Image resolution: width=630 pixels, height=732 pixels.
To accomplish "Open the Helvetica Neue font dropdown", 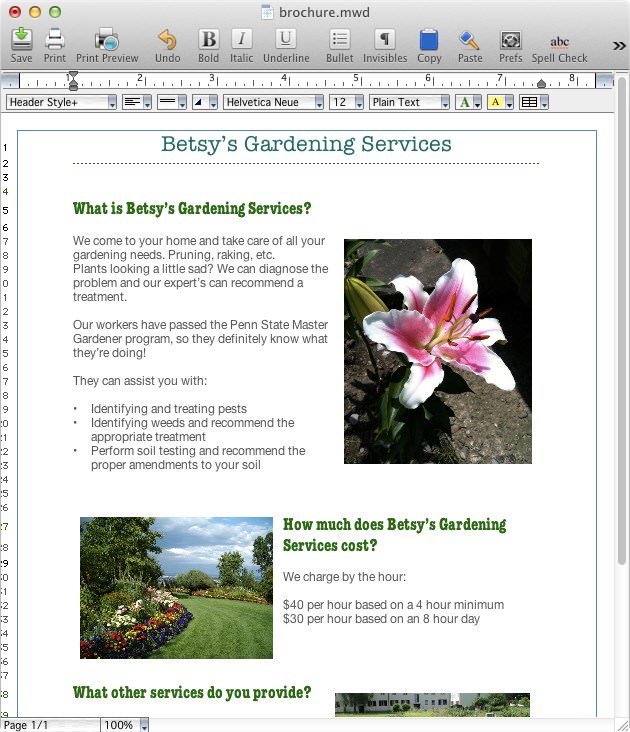I will [273, 102].
